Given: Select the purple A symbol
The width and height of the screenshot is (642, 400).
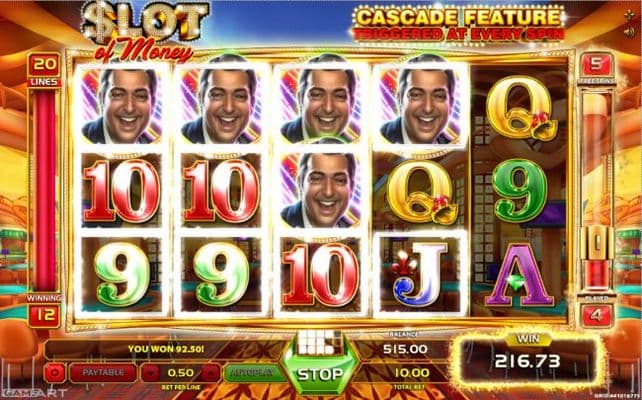Looking at the screenshot, I should coord(519,275).
